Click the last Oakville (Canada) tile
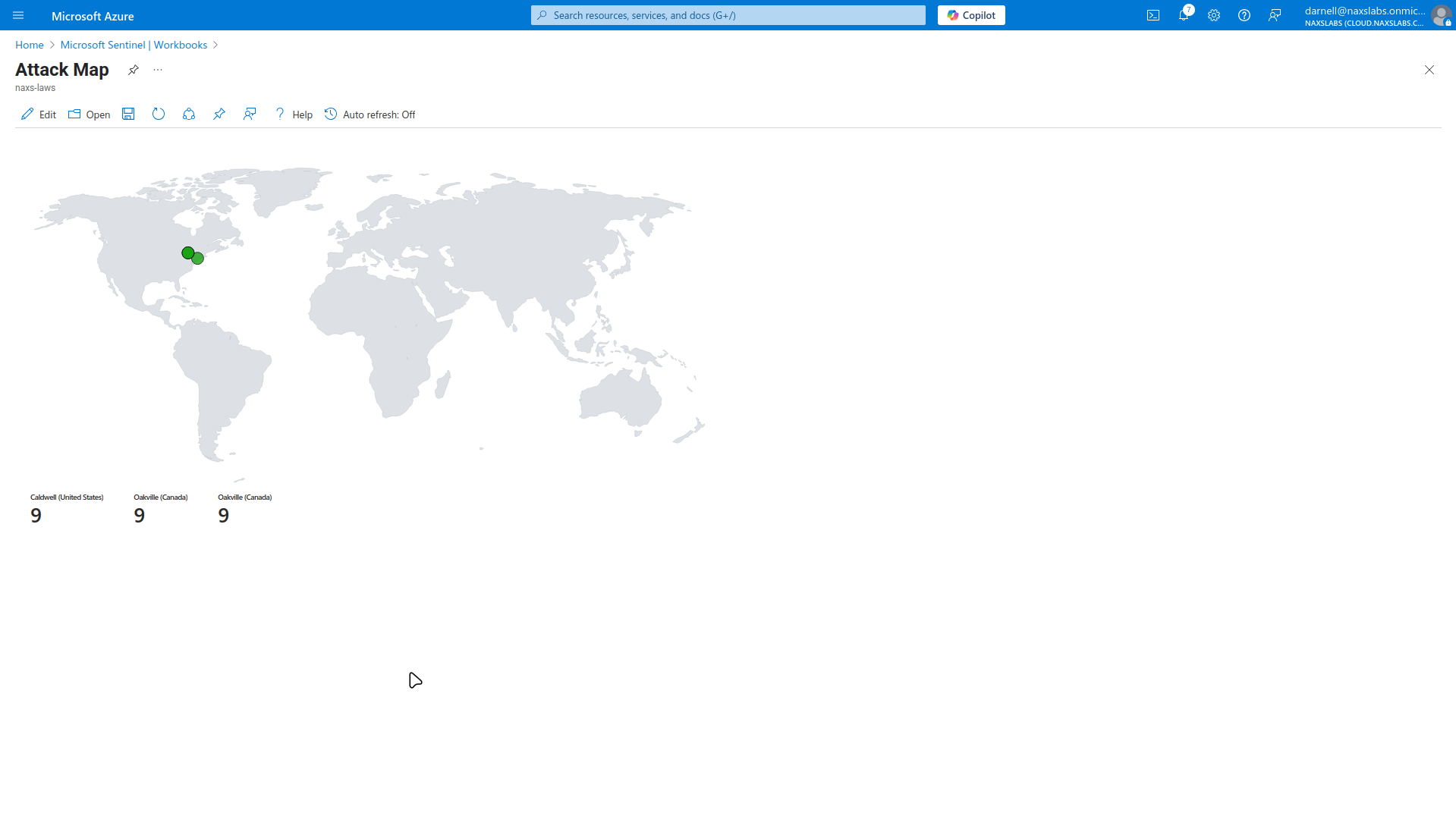Image resolution: width=1456 pixels, height=813 pixels. (x=245, y=509)
